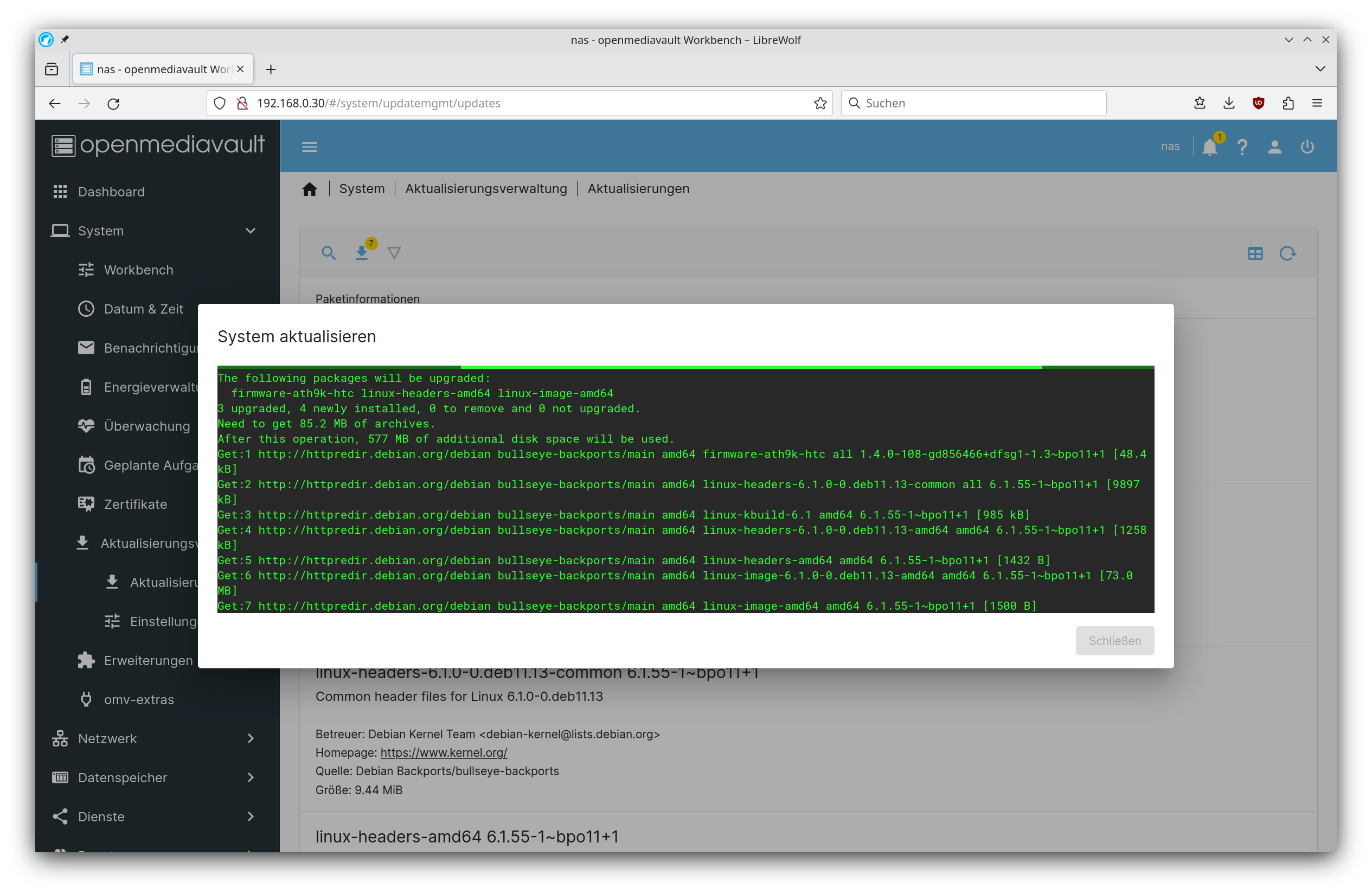Open Überwachung heart-monitor icon
The width and height of the screenshot is (1372, 894).
[86, 426]
